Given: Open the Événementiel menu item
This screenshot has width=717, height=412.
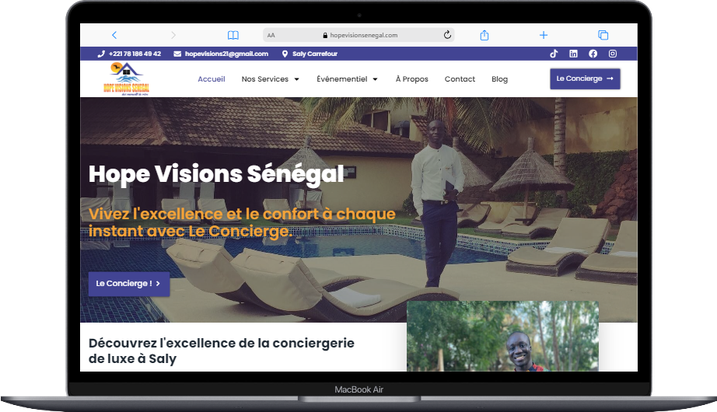Looking at the screenshot, I should [x=342, y=79].
